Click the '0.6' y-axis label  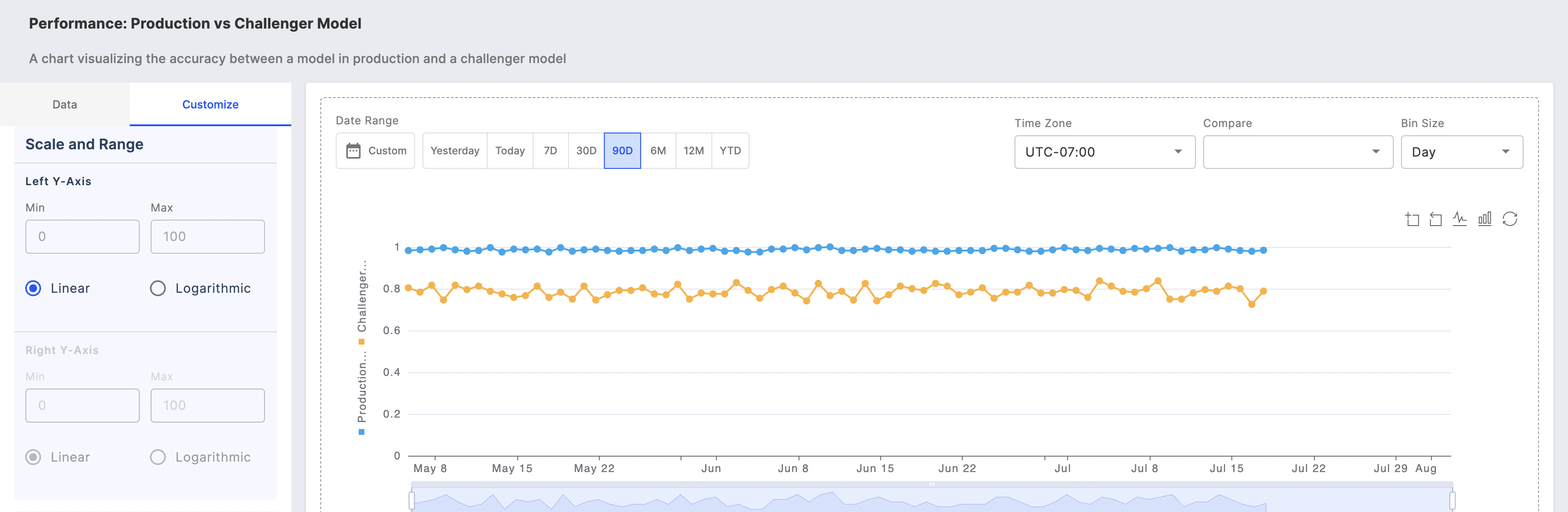point(392,330)
